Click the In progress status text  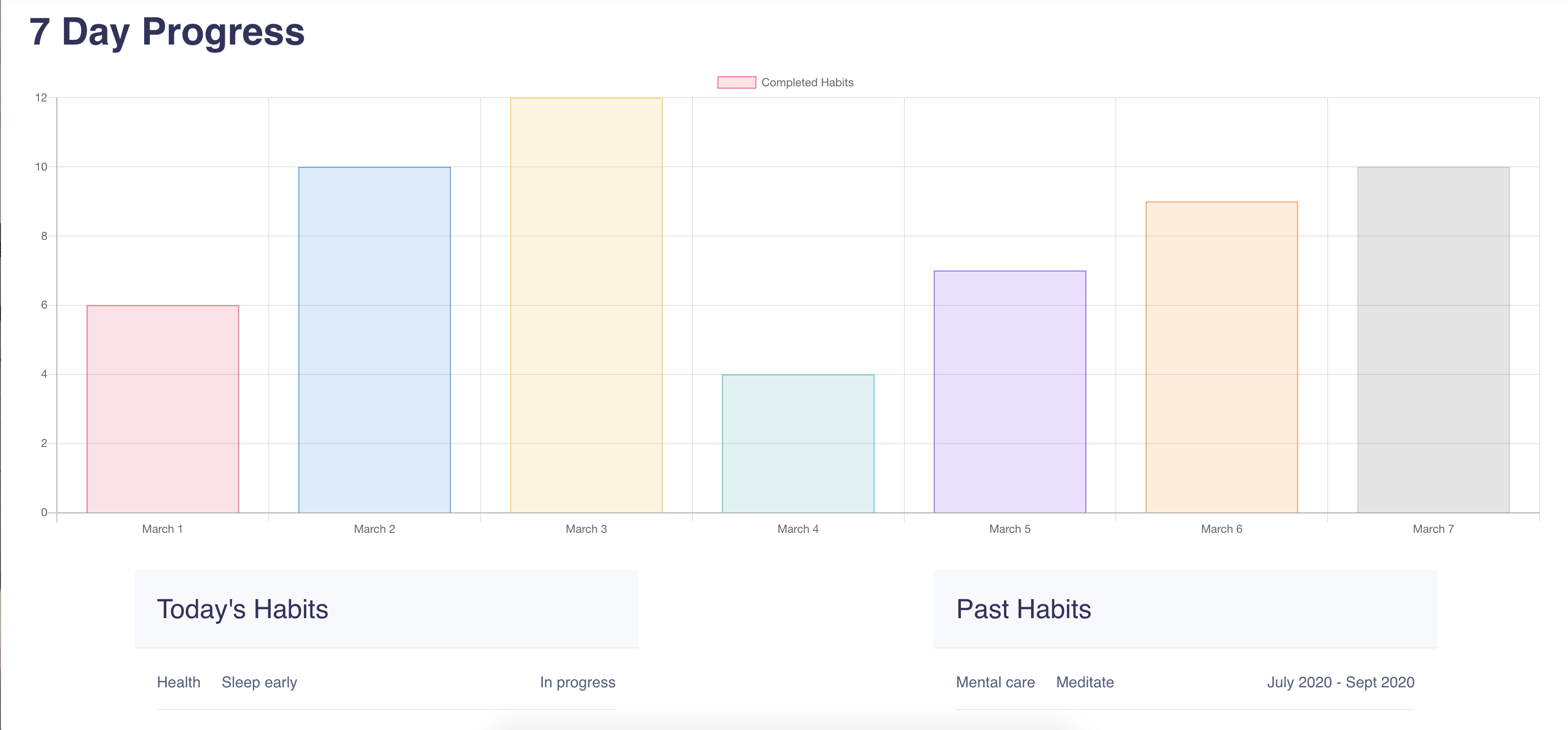(577, 682)
